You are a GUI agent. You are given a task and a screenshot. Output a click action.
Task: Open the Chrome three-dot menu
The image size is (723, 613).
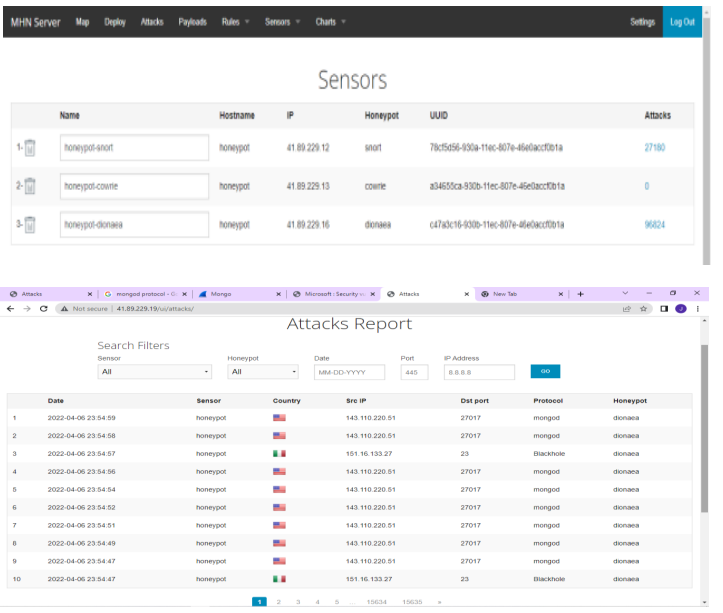click(697, 309)
